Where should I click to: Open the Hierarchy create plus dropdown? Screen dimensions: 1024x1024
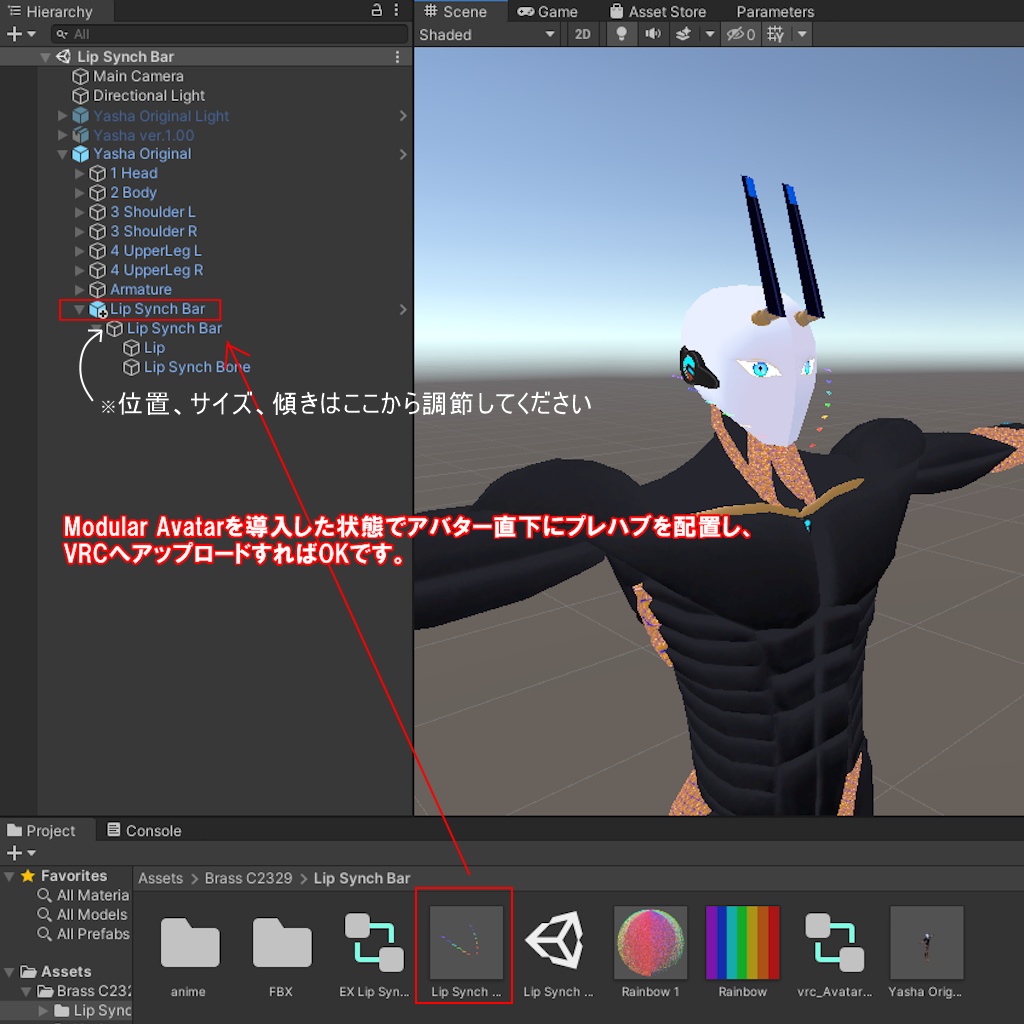click(20, 34)
